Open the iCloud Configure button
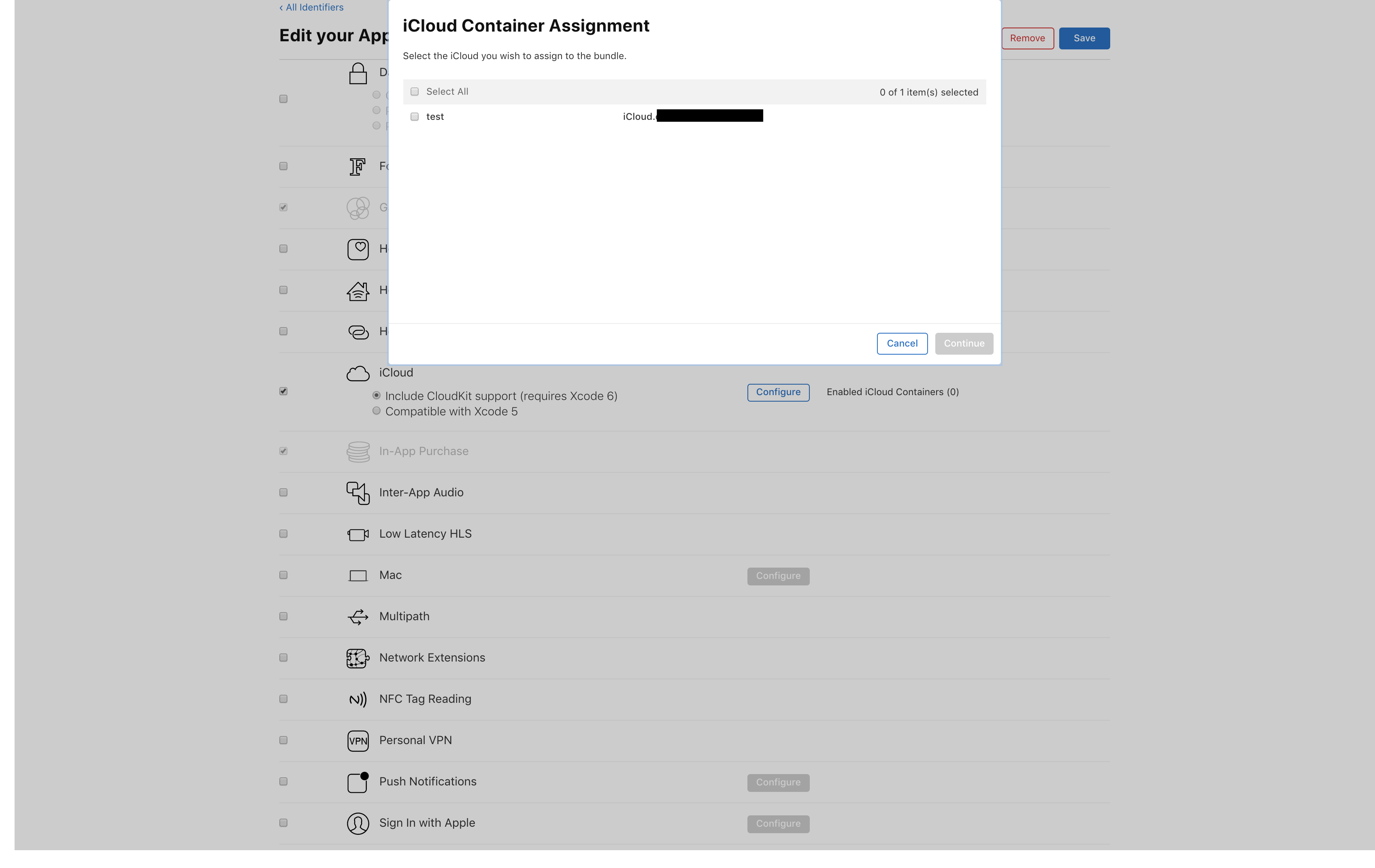Screen dimensions: 1375x868 click(778, 392)
